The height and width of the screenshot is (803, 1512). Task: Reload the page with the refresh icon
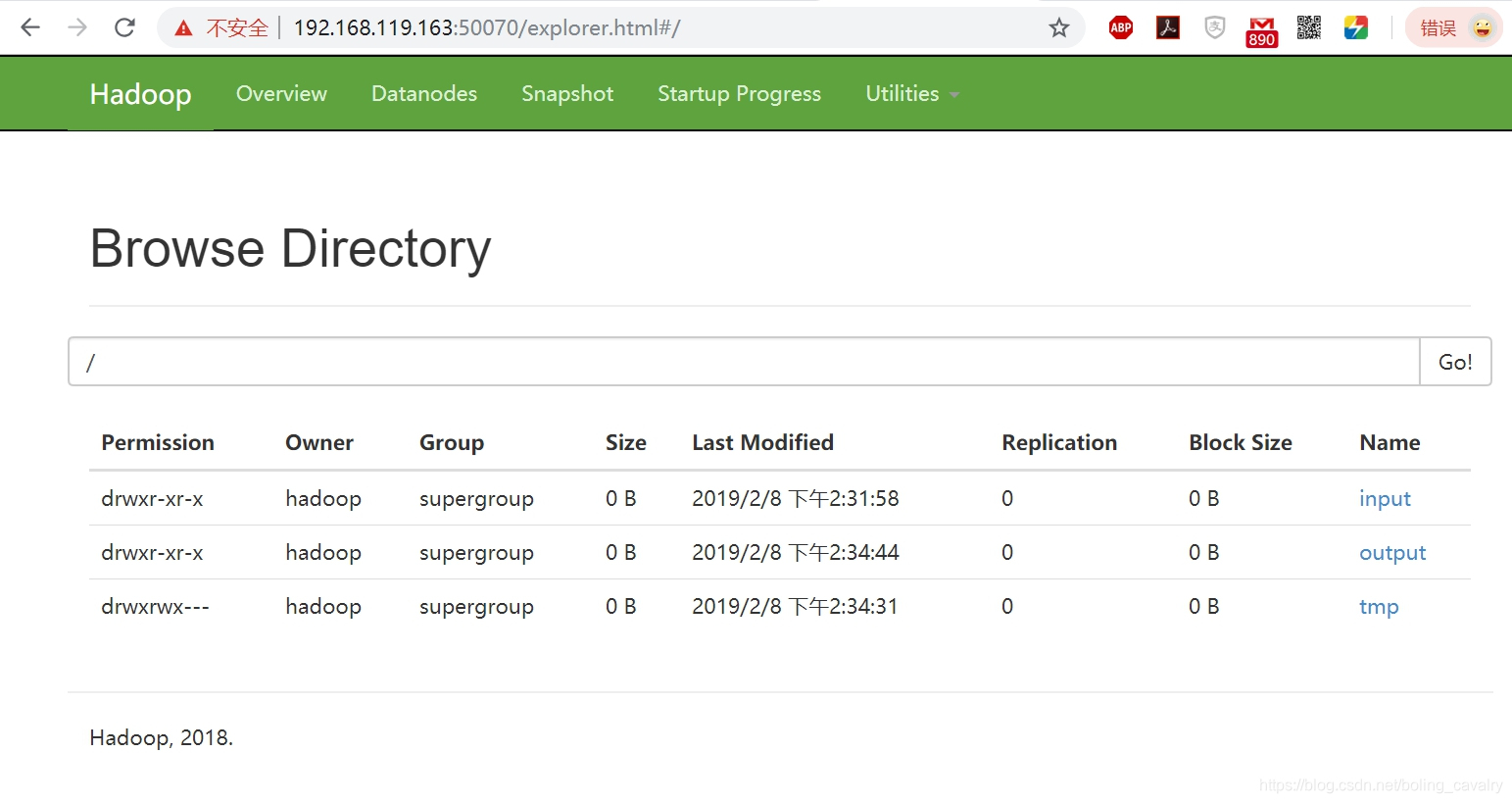pos(124,27)
